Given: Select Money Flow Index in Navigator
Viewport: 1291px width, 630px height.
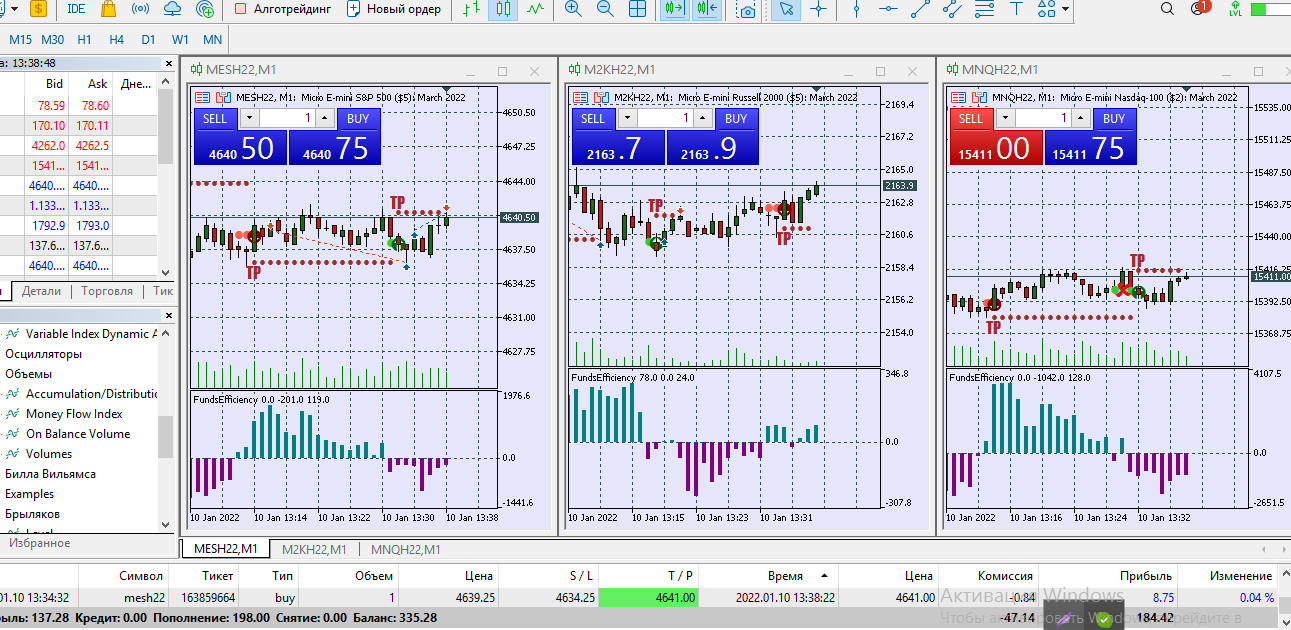Looking at the screenshot, I should [x=74, y=414].
